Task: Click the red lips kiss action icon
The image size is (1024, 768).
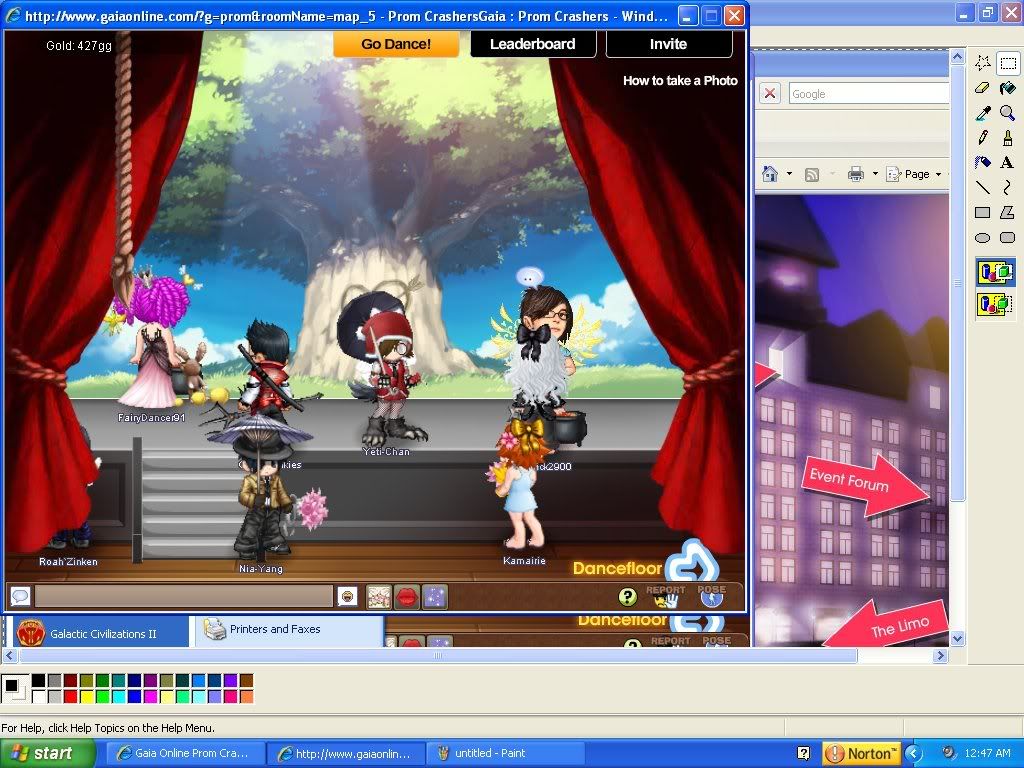Action: (407, 597)
